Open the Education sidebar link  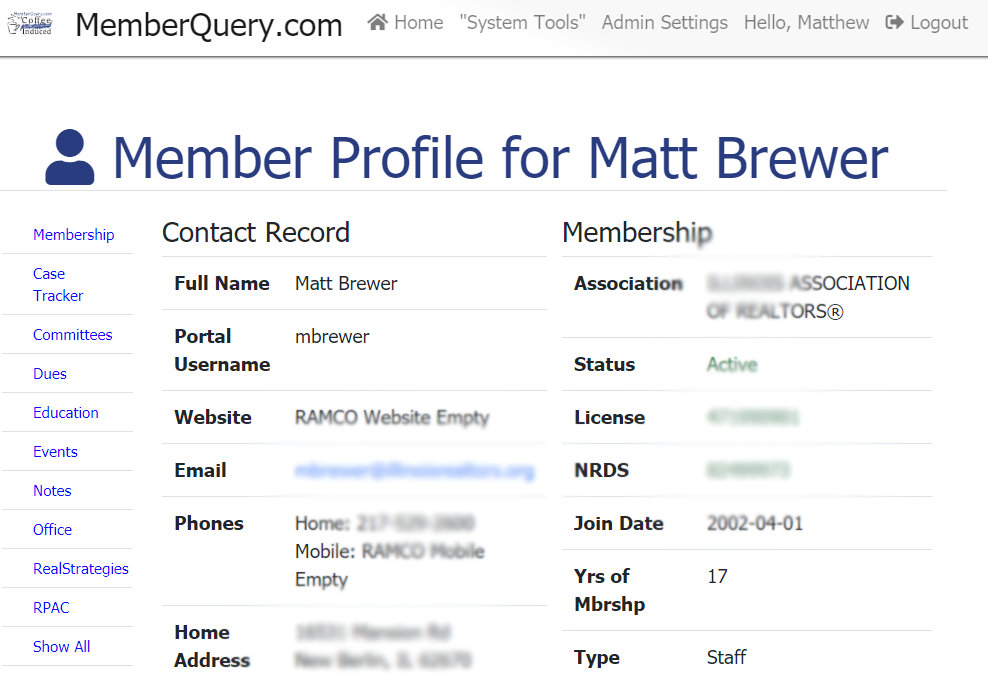click(x=65, y=413)
